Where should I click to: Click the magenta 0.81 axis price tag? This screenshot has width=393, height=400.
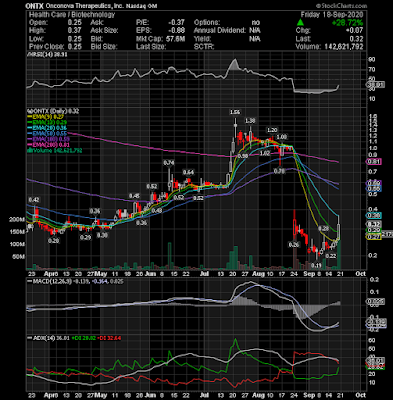coord(374,162)
